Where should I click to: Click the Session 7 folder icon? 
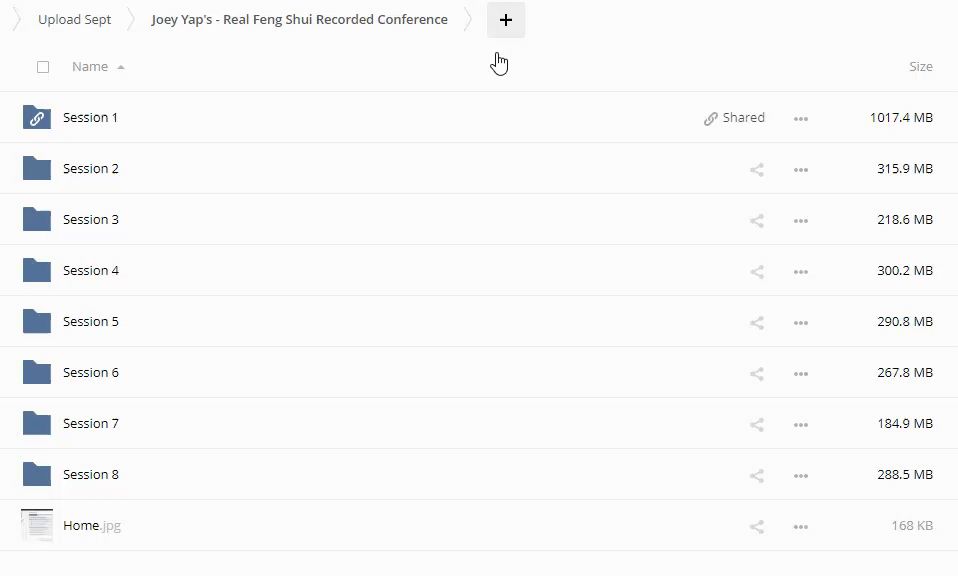tap(37, 424)
